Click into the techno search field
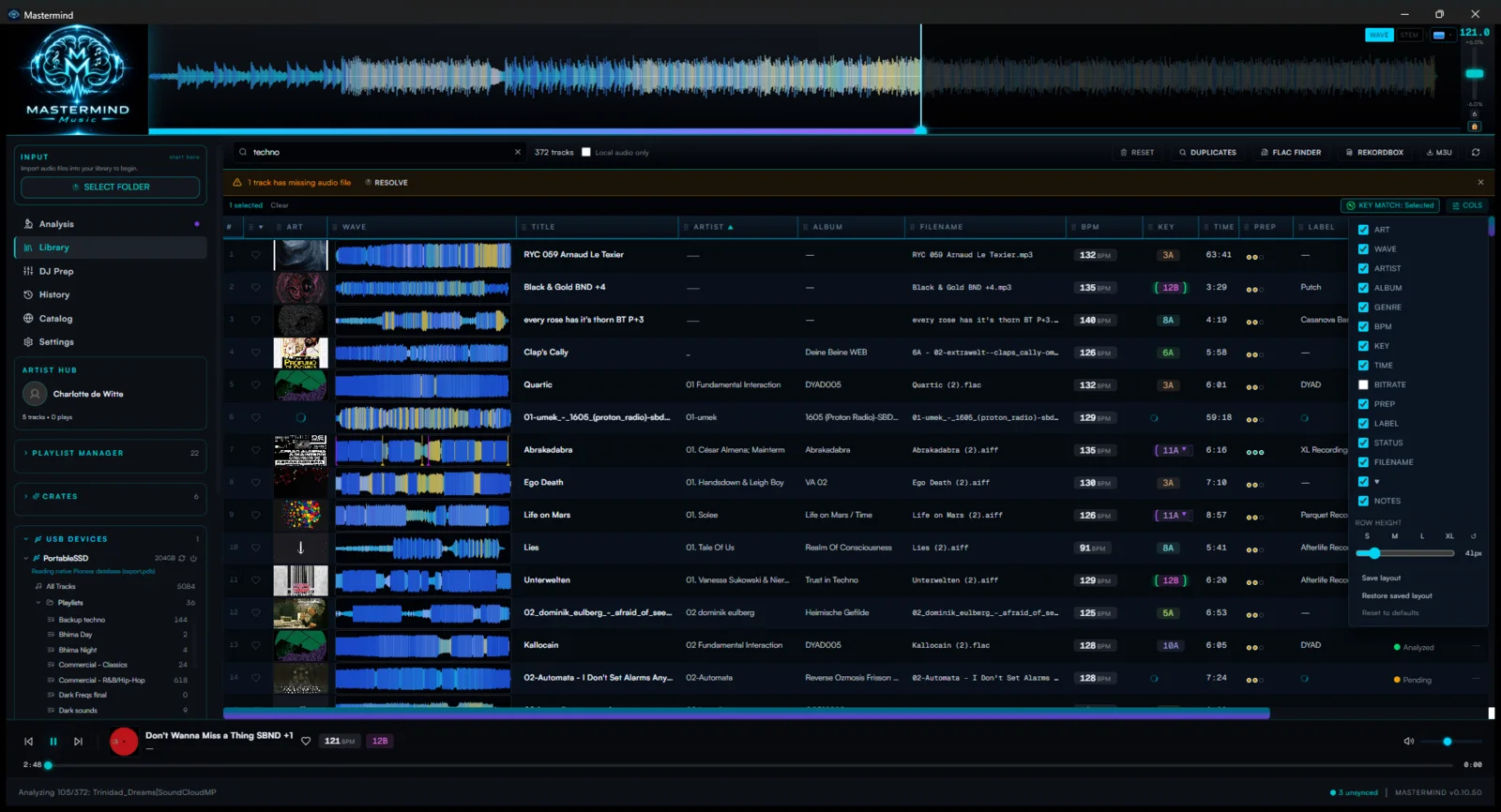The width and height of the screenshot is (1501, 812). 380,152
